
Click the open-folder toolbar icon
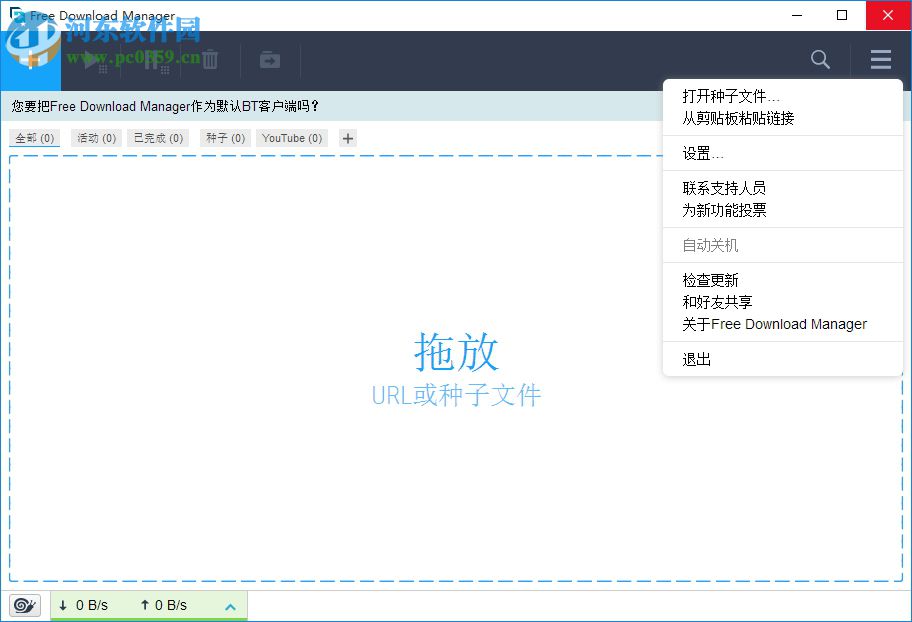click(x=268, y=59)
